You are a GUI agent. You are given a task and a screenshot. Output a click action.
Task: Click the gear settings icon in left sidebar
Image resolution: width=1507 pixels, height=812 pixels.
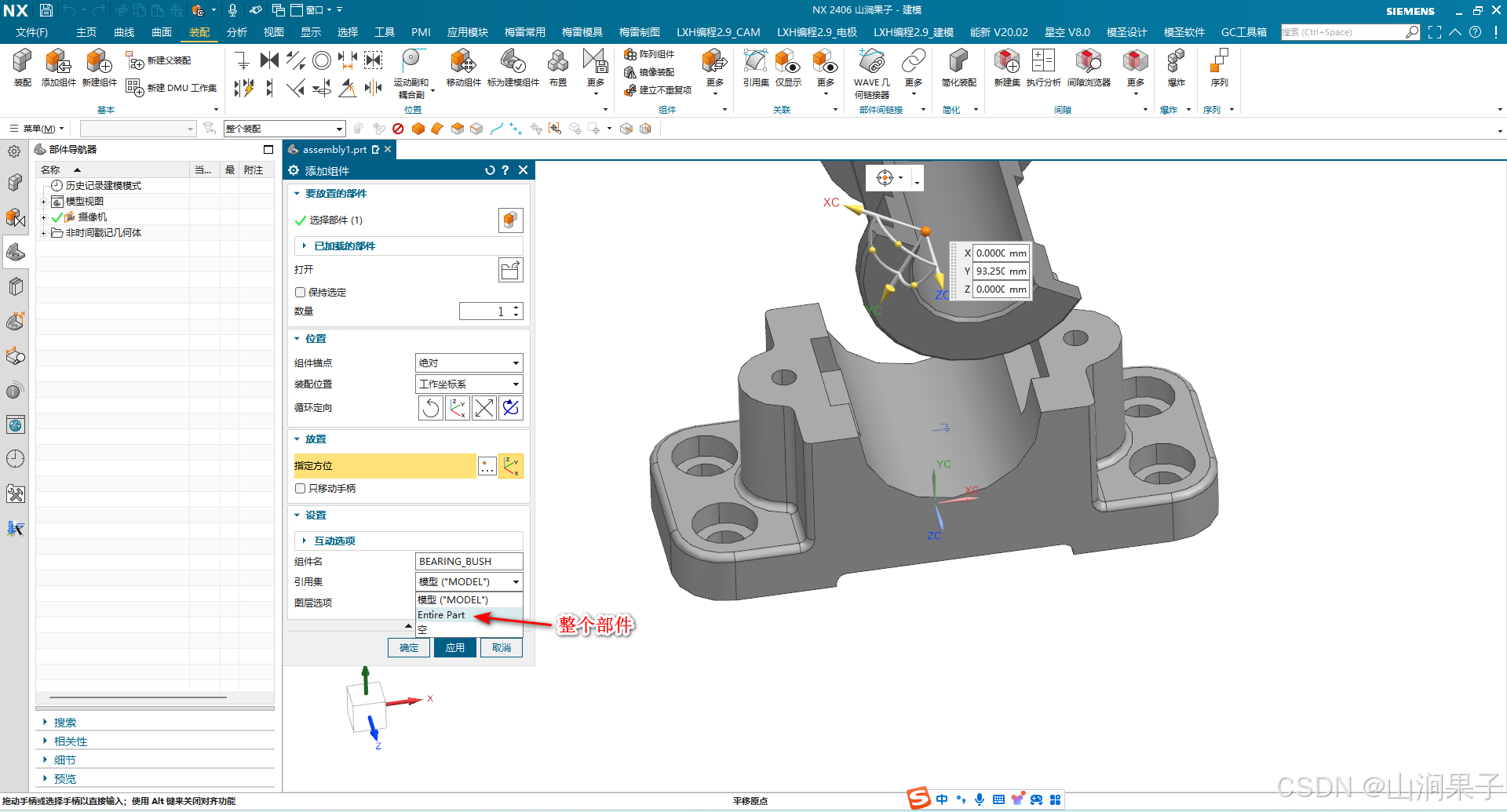14,151
